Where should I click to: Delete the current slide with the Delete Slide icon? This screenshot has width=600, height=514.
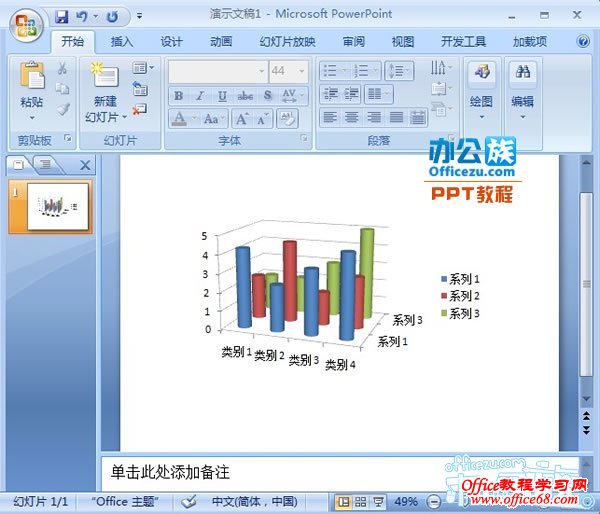pos(140,110)
